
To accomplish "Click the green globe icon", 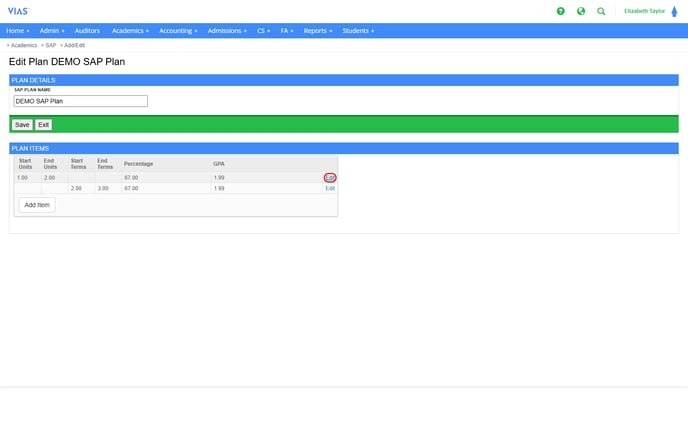I will (x=581, y=11).
